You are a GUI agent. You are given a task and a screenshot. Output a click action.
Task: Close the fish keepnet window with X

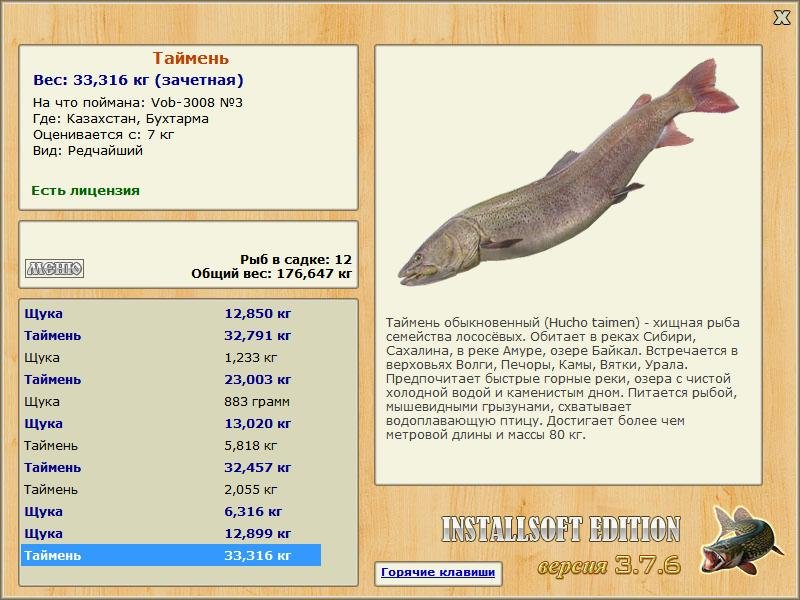pos(781,17)
